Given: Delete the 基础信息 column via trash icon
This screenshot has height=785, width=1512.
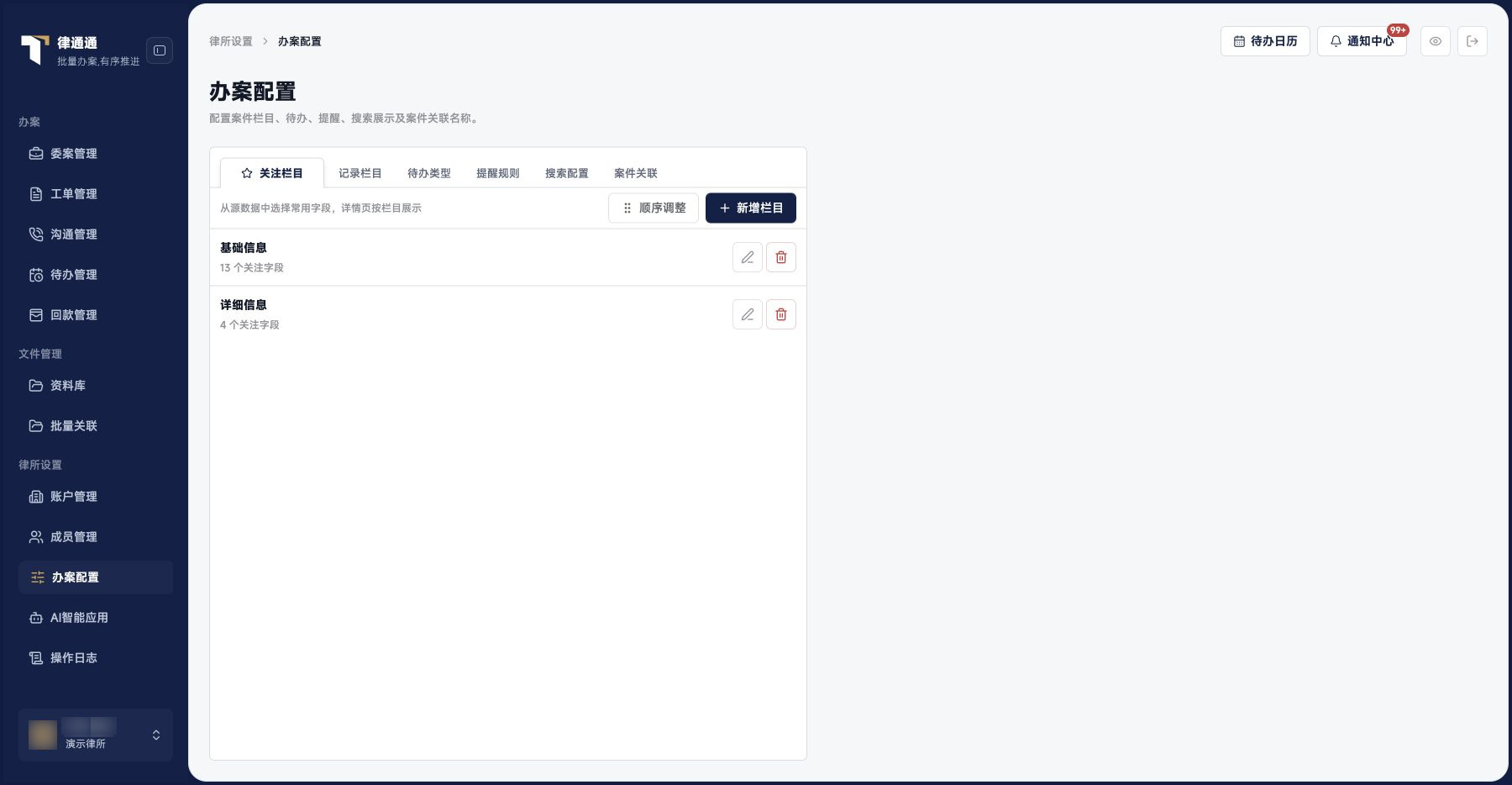Looking at the screenshot, I should point(781,257).
